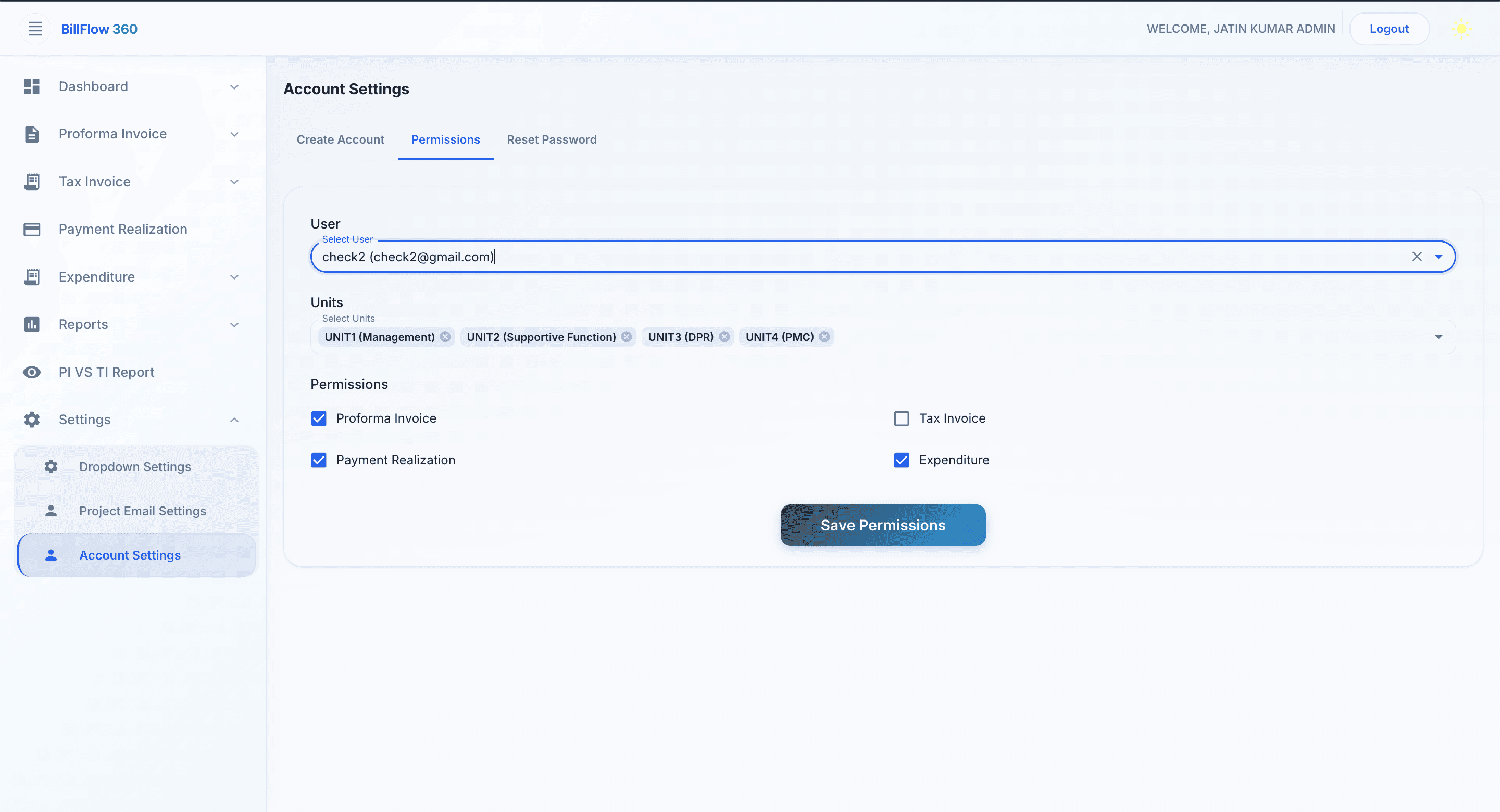Image resolution: width=1500 pixels, height=812 pixels.
Task: Click the UNIT1 (Management) chip label
Action: [x=380, y=337]
